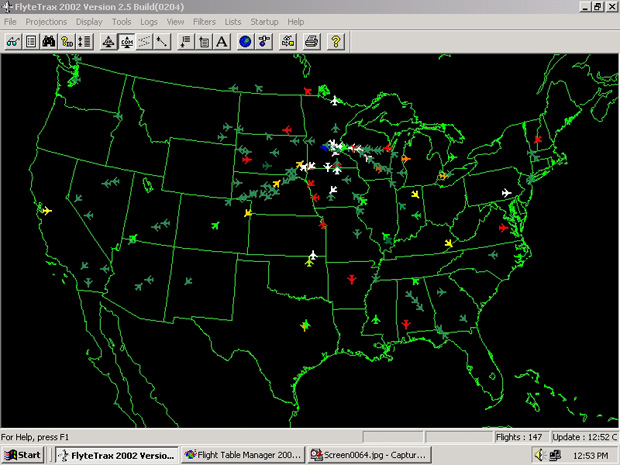Viewport: 620px width, 465px height.
Task: Select the green plane in Colorado
Action: (215, 225)
